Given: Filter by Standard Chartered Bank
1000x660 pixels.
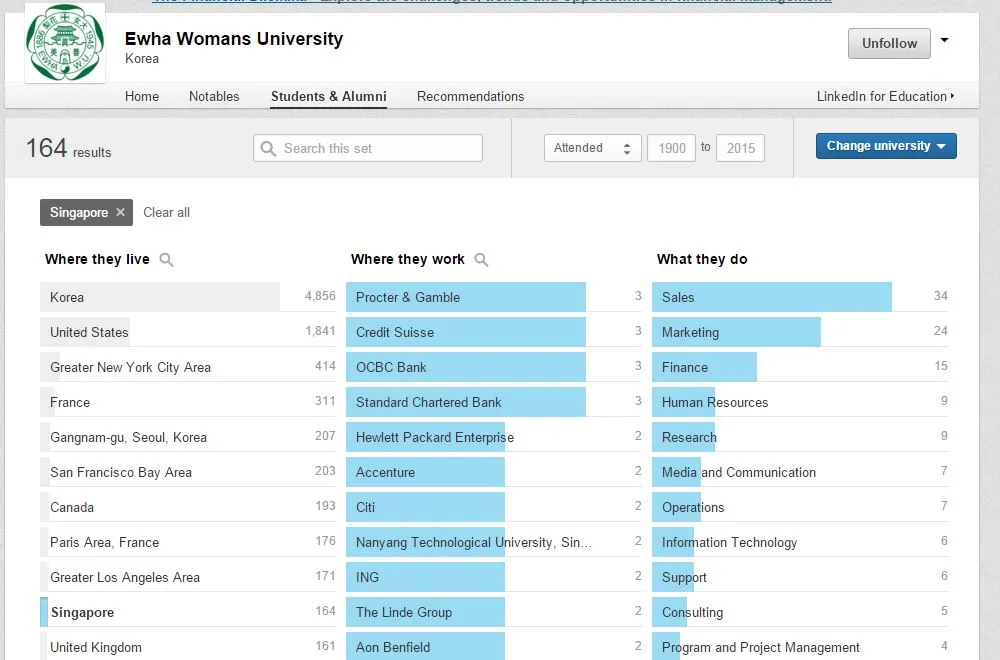Looking at the screenshot, I should point(494,402).
